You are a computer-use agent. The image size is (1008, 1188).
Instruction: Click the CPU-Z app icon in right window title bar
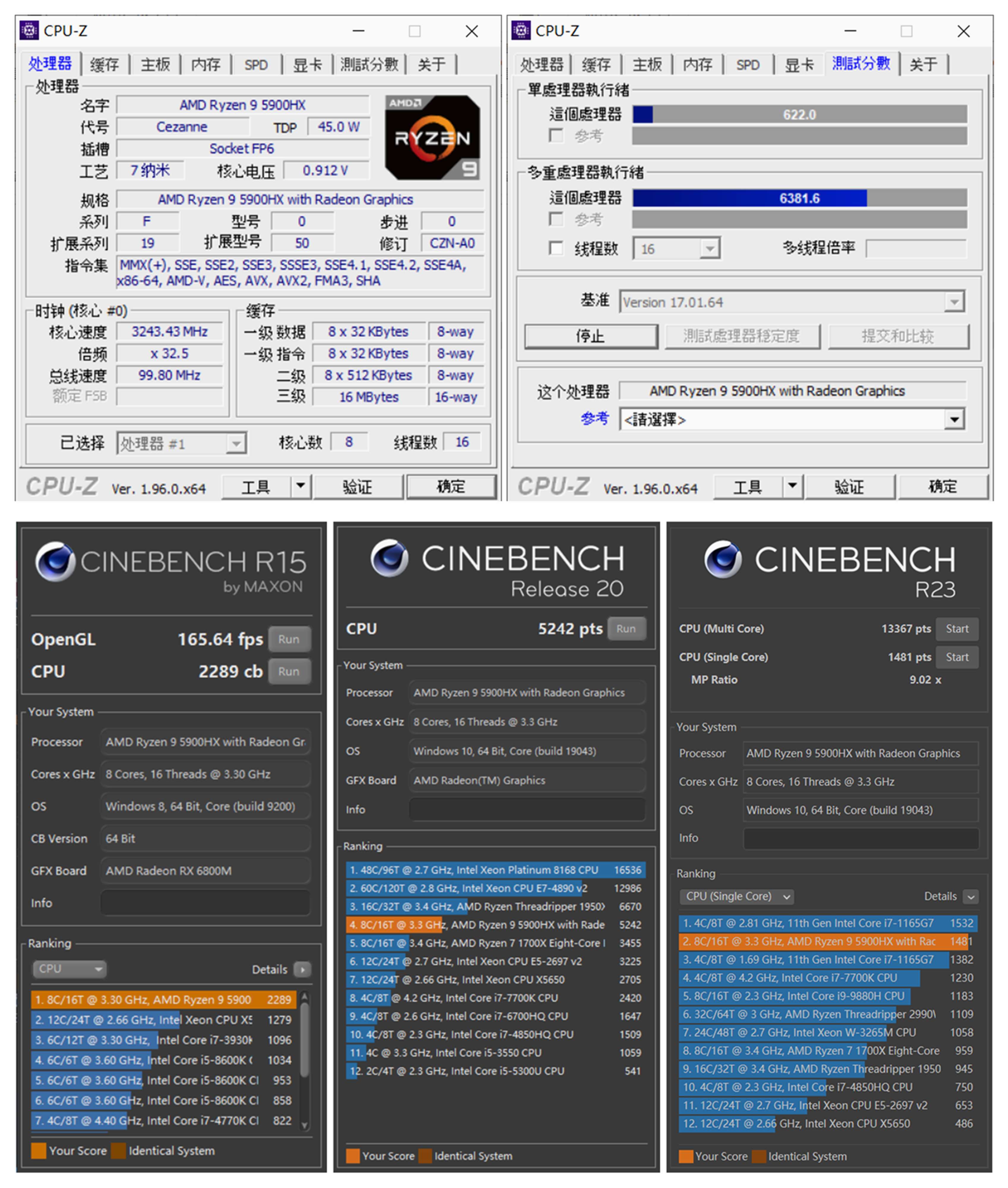(x=520, y=30)
